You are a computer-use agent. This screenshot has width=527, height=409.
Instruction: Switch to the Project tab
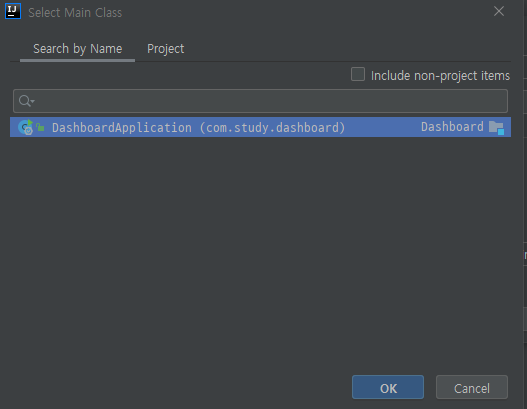(166, 49)
